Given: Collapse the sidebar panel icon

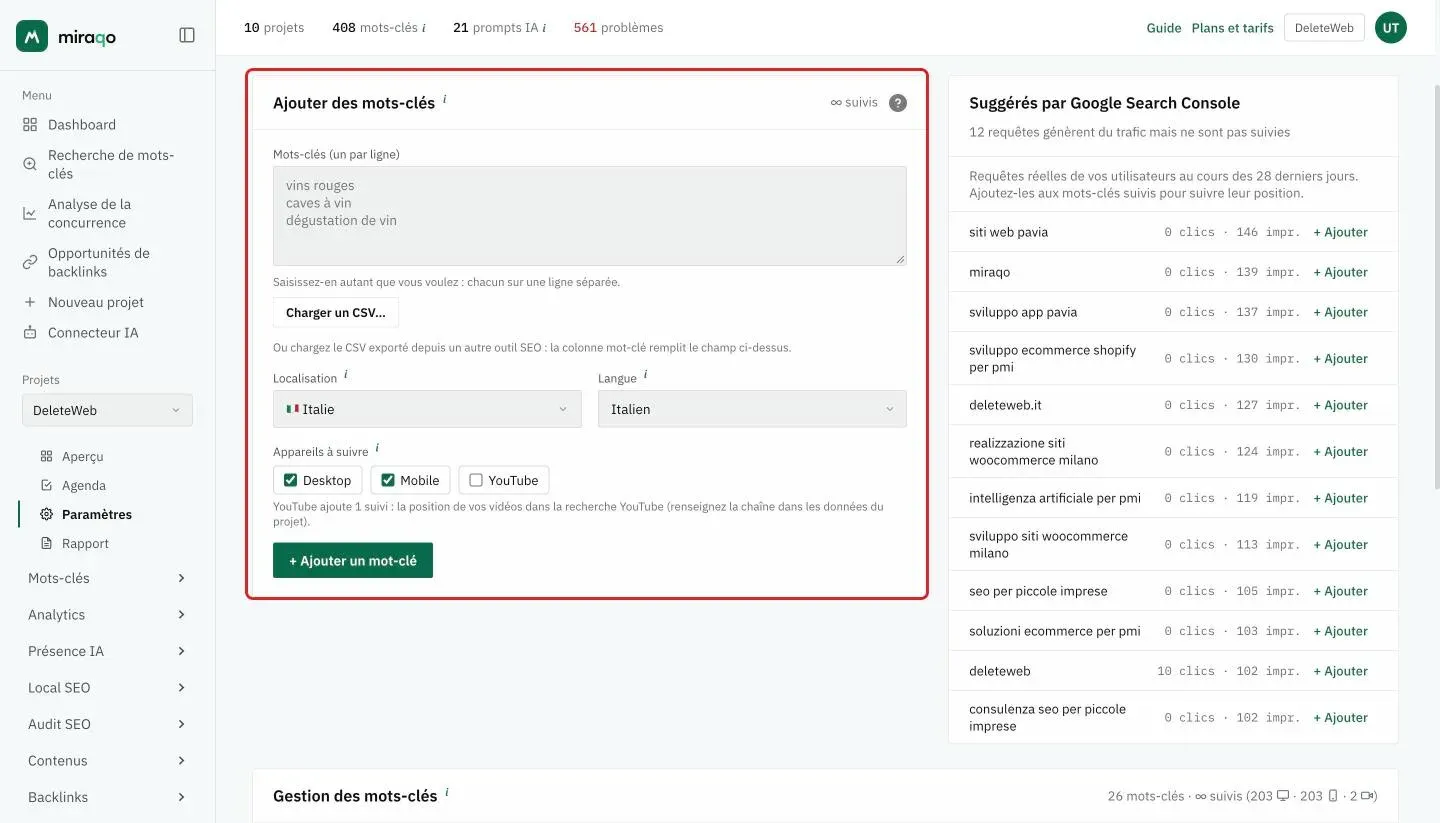Looking at the screenshot, I should click(187, 35).
